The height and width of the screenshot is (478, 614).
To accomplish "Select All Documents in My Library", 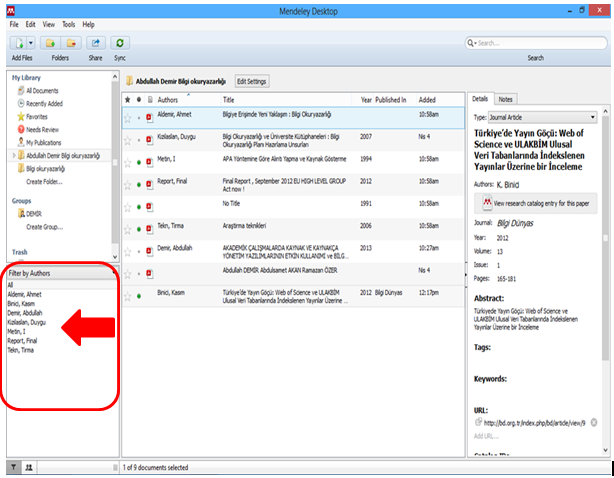I will coord(42,91).
